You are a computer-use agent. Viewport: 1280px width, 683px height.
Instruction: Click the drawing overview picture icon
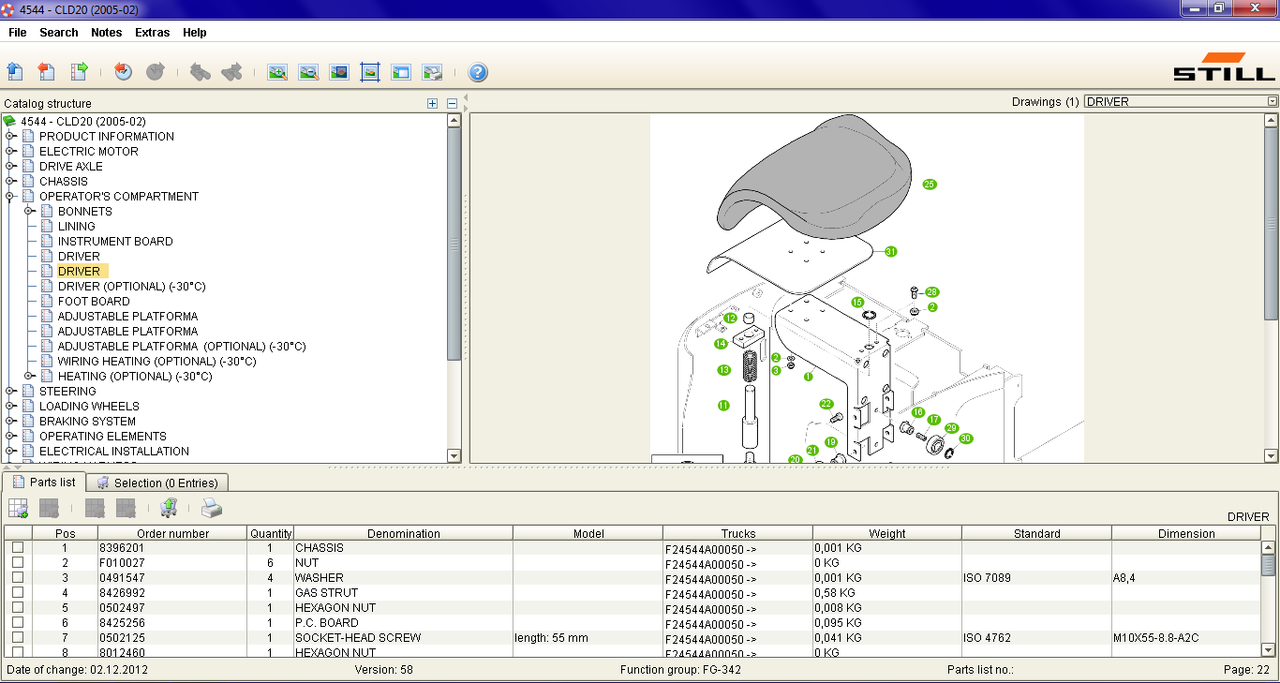point(339,72)
